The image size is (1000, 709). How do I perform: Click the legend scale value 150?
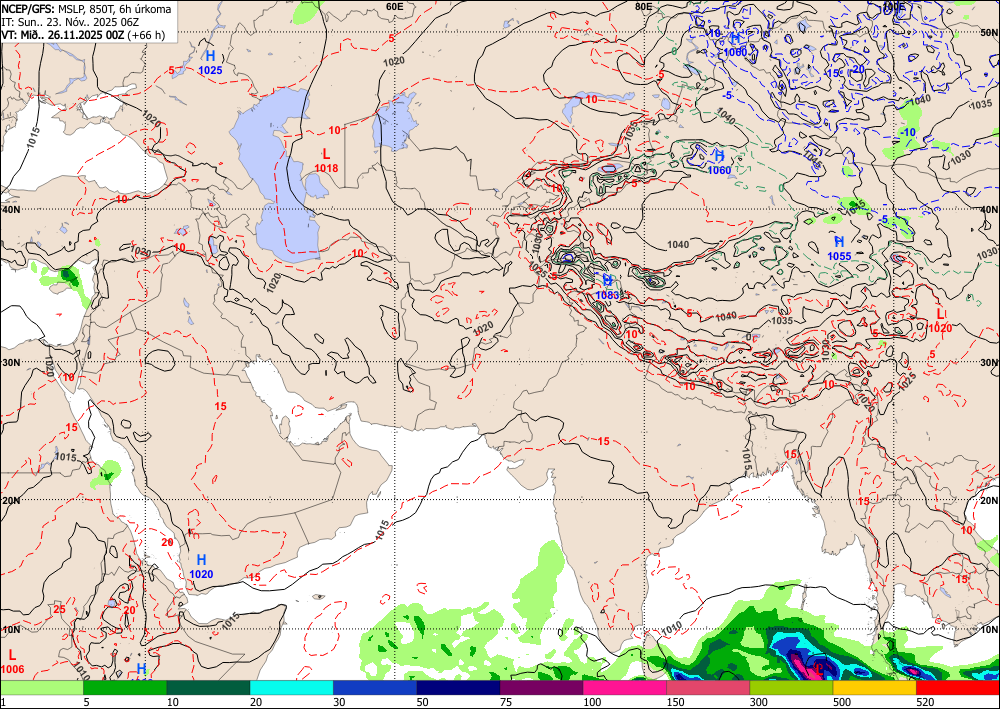[x=675, y=702]
